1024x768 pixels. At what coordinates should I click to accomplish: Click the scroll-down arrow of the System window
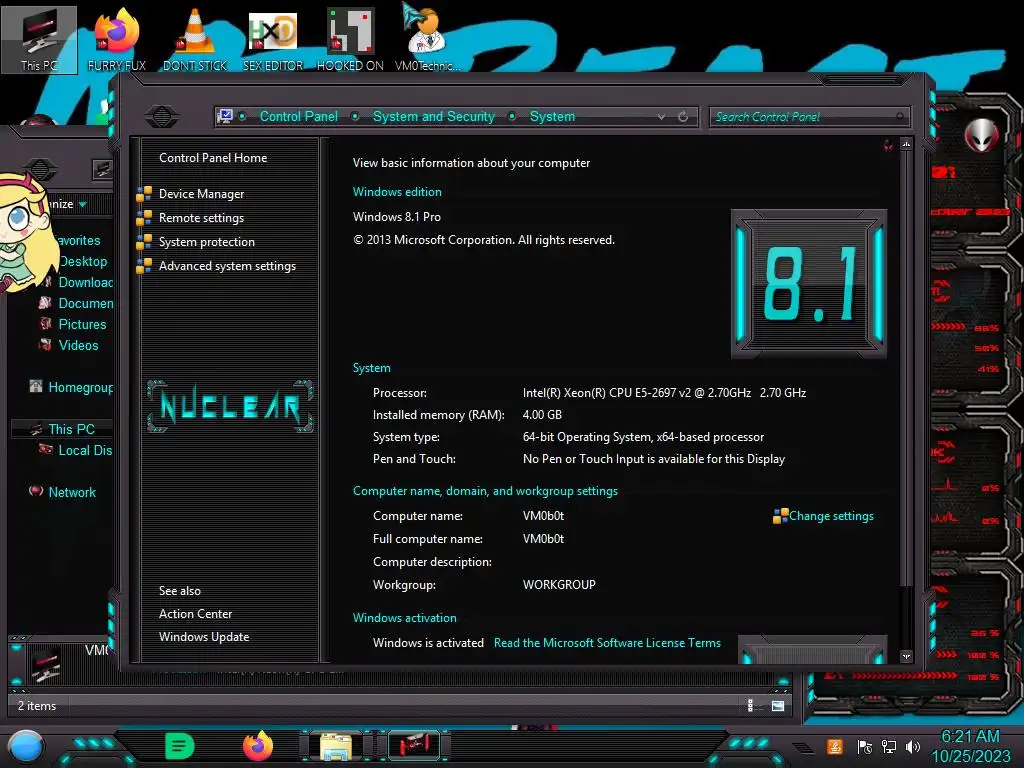pyautogui.click(x=906, y=656)
